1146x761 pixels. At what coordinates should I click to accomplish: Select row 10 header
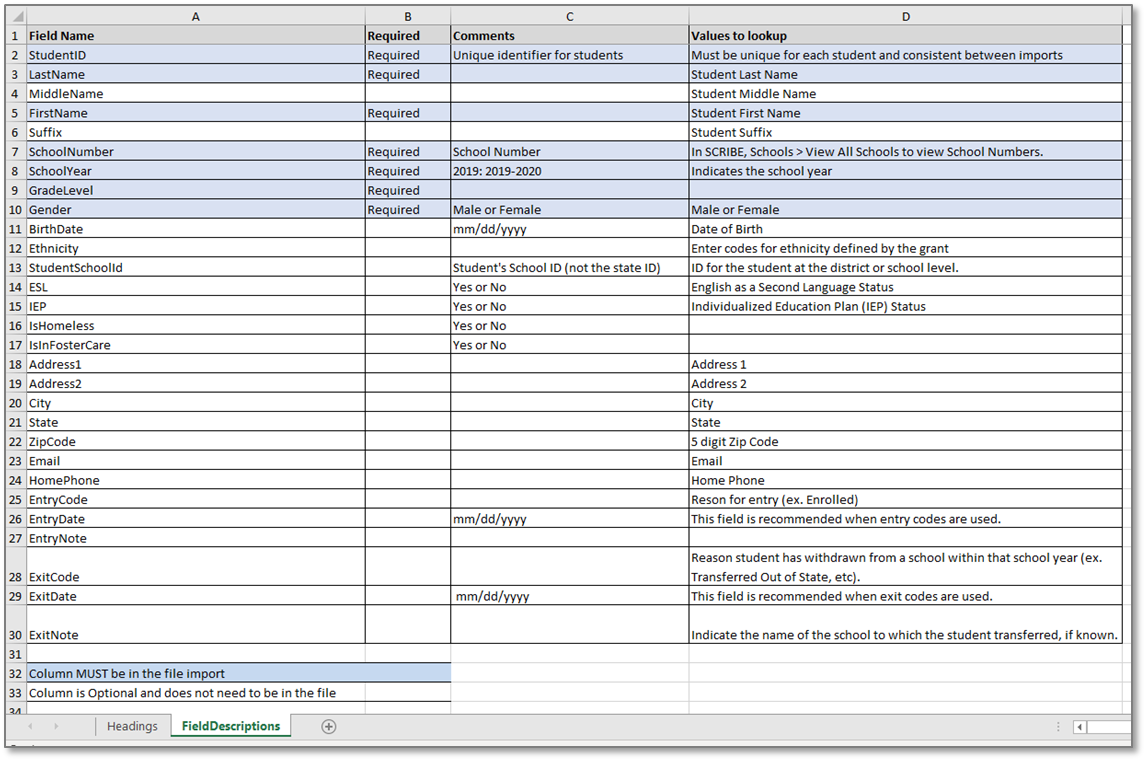(16, 209)
